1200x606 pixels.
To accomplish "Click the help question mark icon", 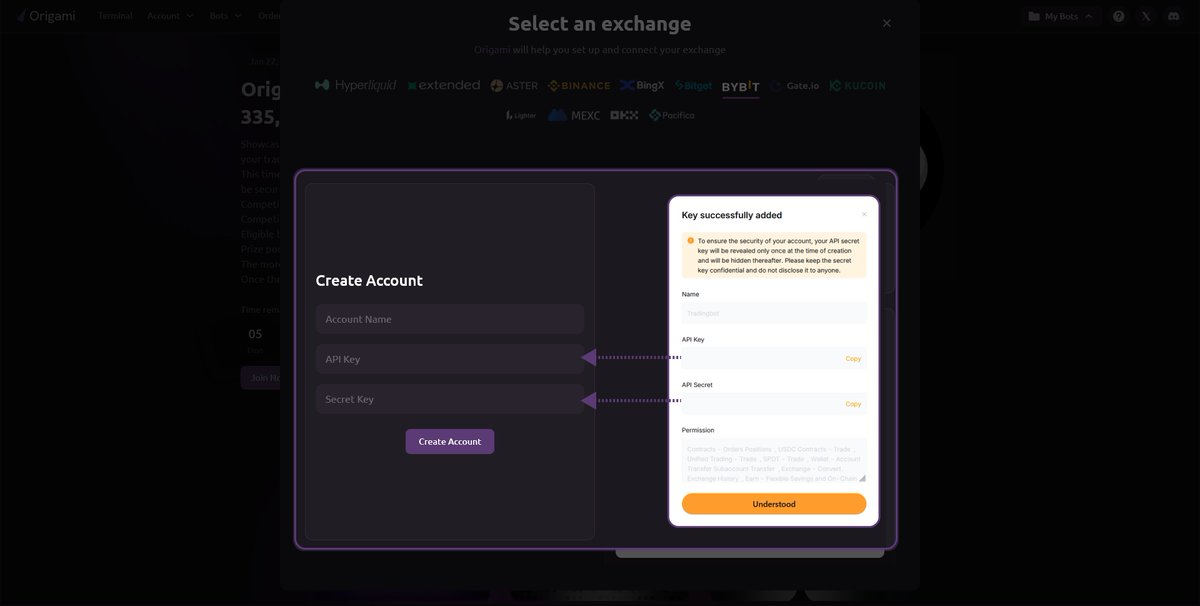I will coord(1119,16).
